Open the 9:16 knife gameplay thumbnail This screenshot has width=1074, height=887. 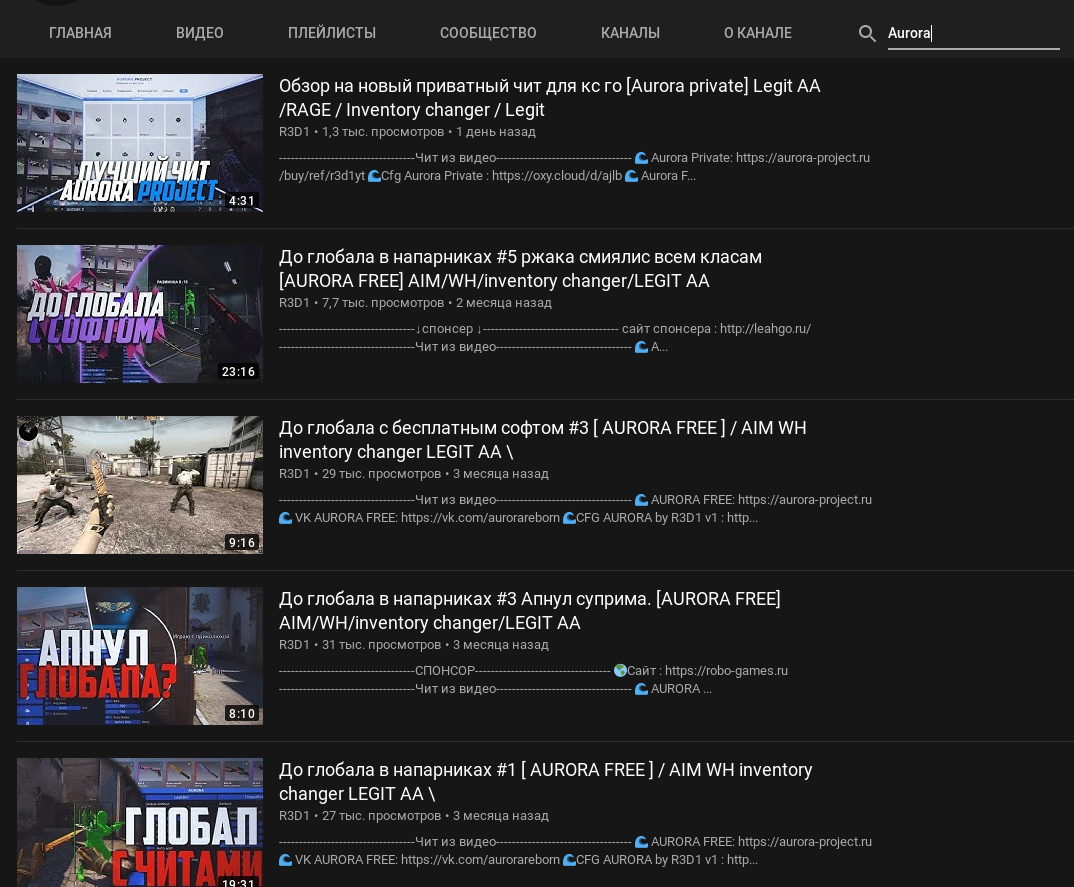click(140, 485)
